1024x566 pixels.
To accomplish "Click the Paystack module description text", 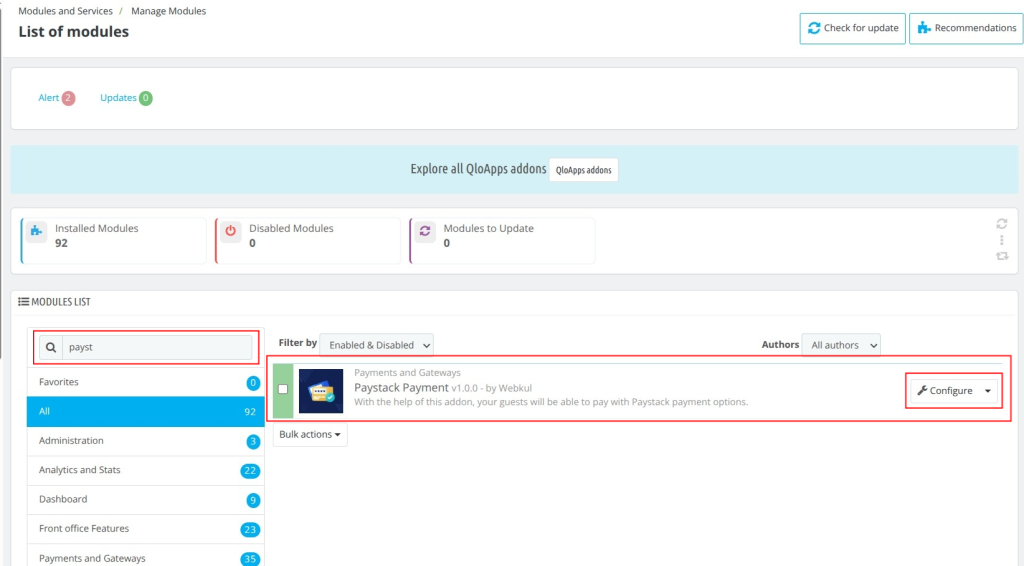I will [x=551, y=402].
